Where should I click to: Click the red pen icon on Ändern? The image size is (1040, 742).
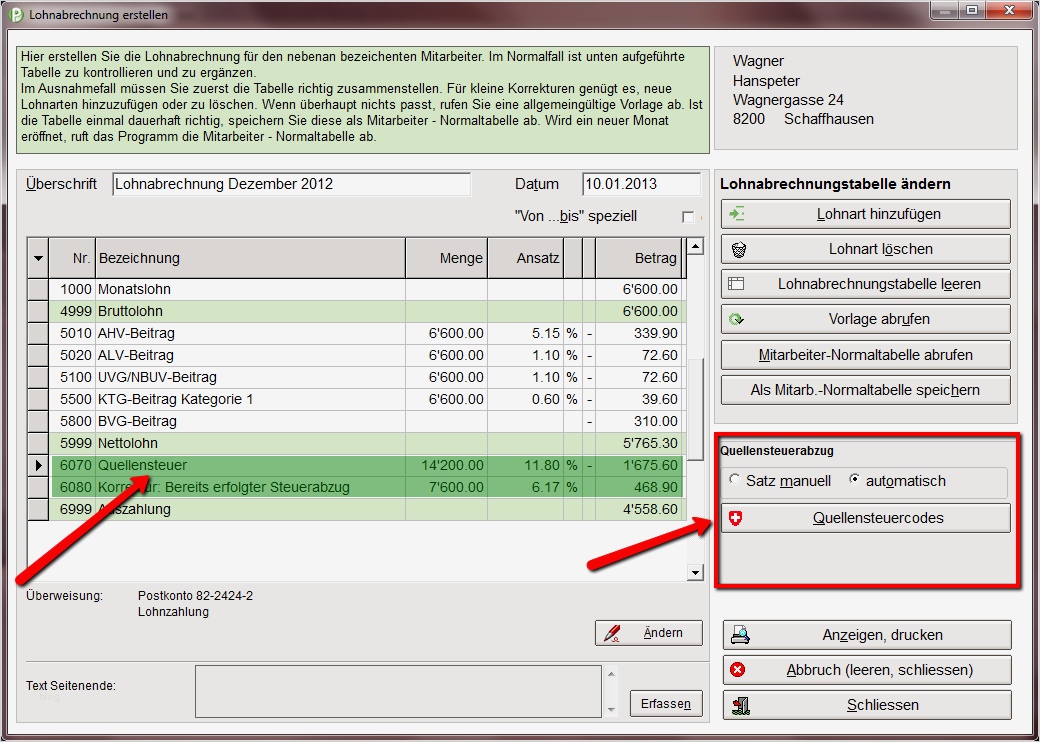tap(612, 633)
